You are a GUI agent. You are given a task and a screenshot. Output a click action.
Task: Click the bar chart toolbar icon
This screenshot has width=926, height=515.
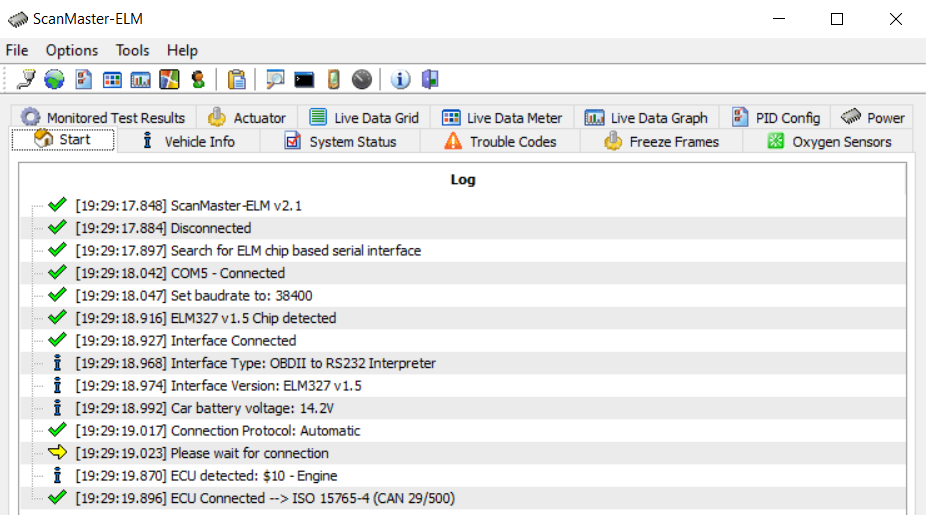point(141,79)
